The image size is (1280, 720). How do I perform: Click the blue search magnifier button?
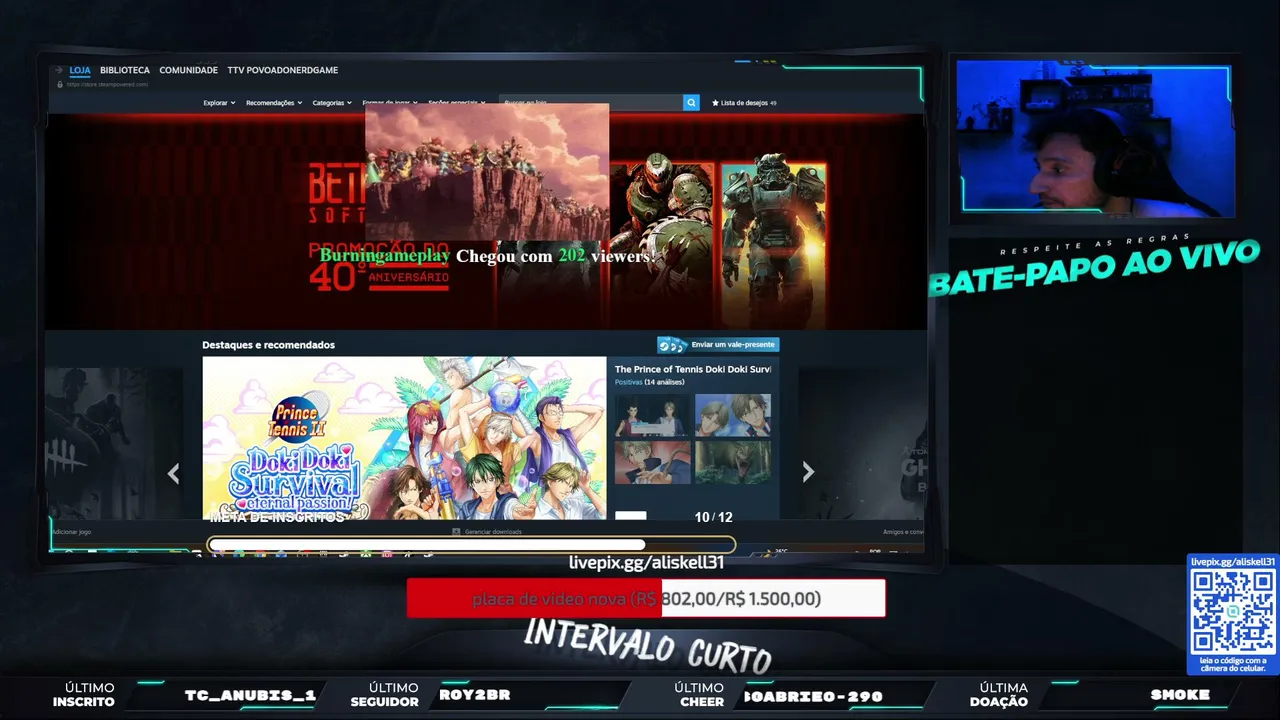pos(691,102)
